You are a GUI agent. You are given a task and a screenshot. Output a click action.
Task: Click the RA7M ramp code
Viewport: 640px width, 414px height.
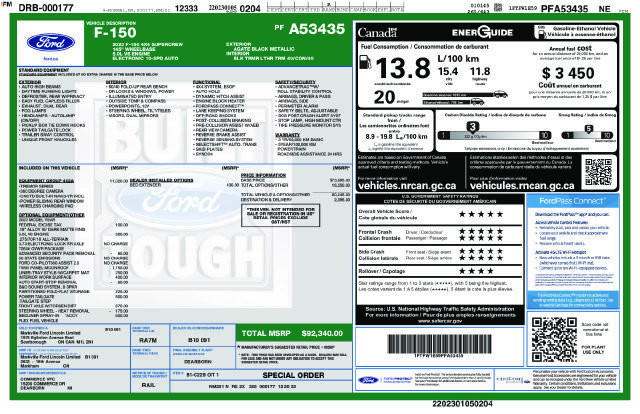(x=148, y=340)
